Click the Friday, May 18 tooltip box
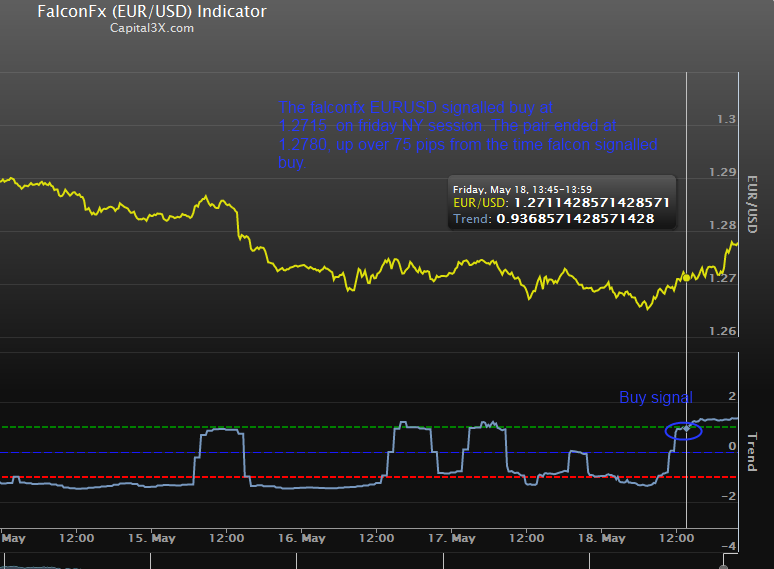This screenshot has height=569, width=774. pos(562,202)
